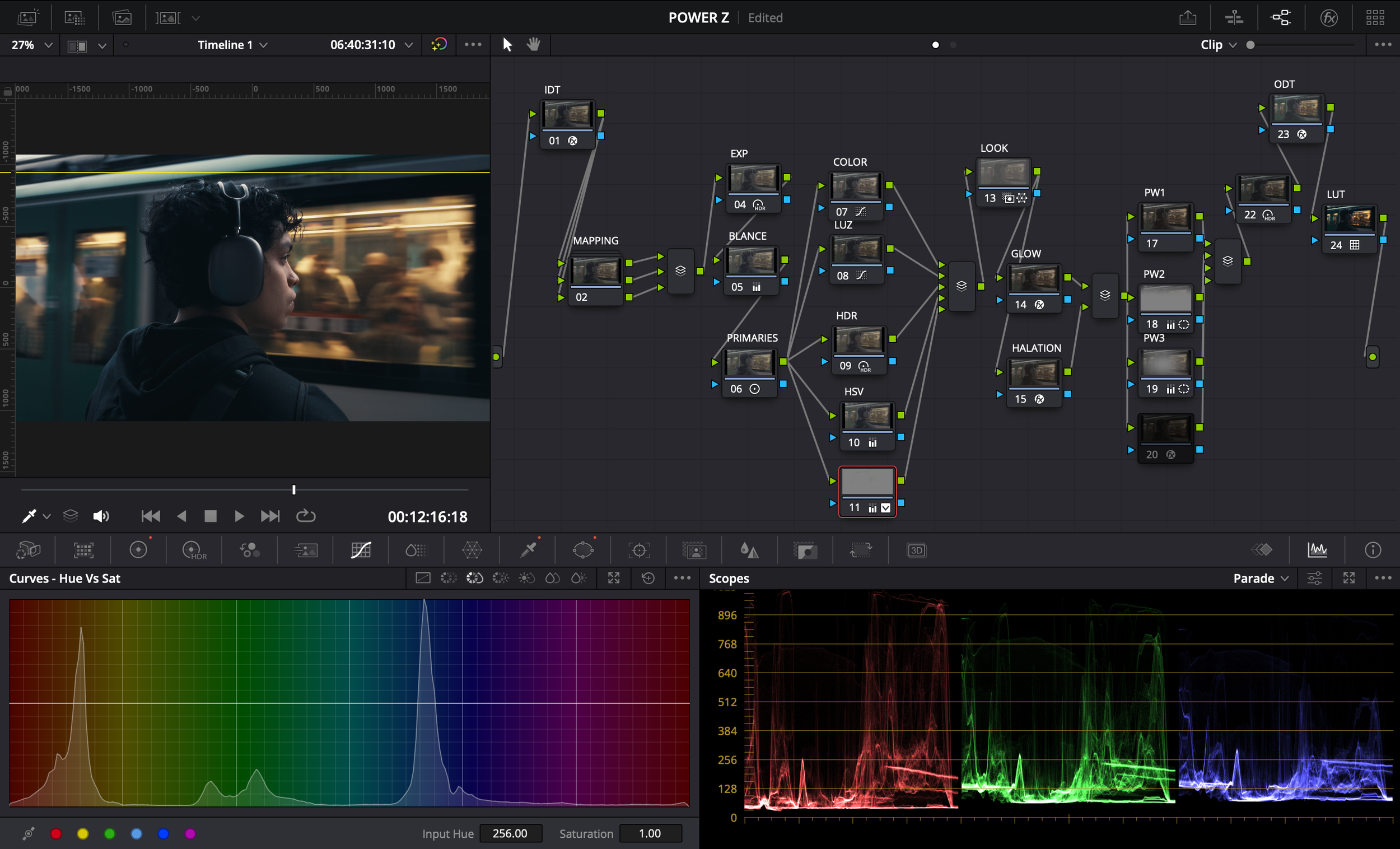The height and width of the screenshot is (849, 1400).
Task: Toggle the Nodes panel
Action: click(x=1281, y=17)
